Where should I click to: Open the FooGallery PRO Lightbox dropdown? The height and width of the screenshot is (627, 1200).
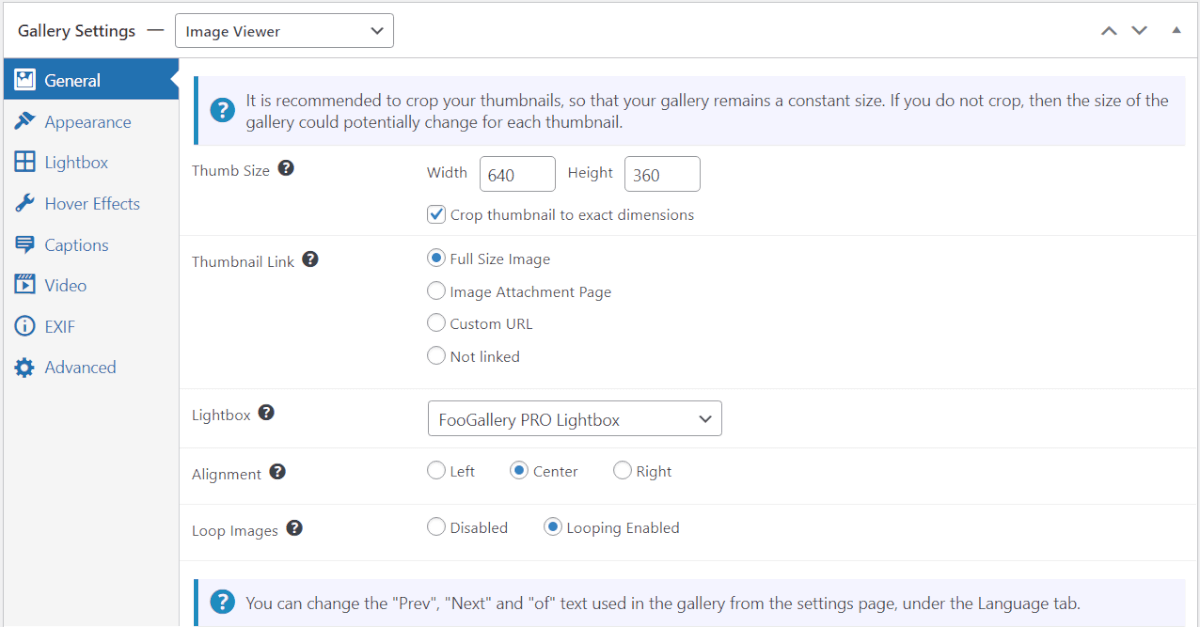[x=574, y=419]
